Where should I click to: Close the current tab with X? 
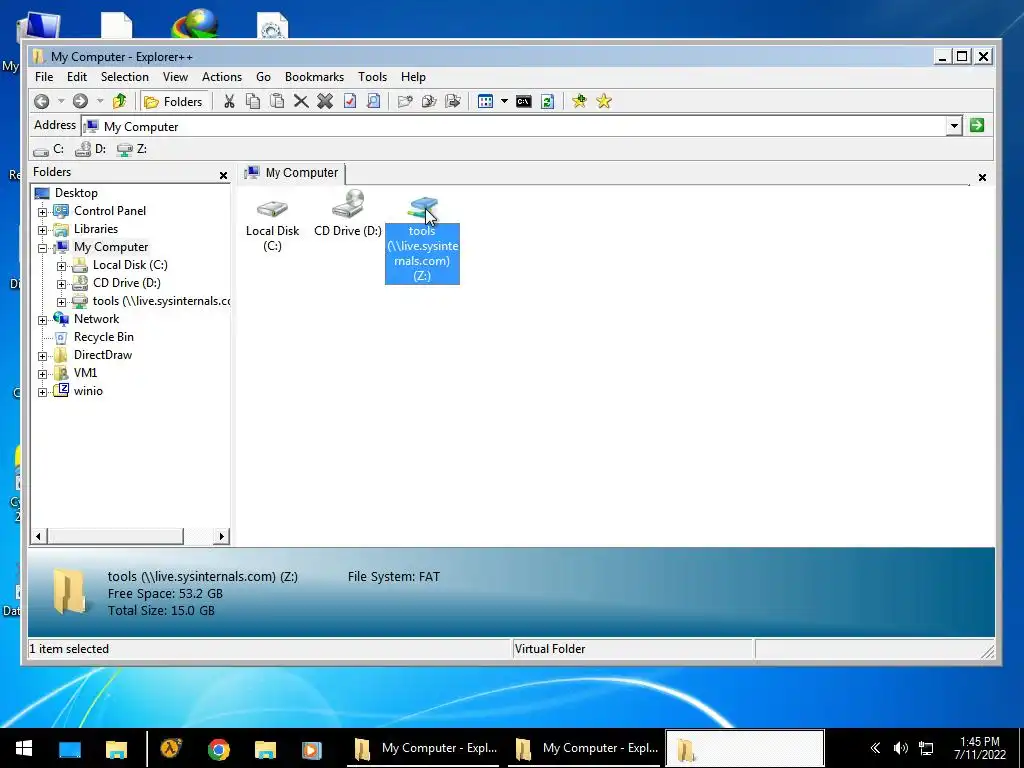coord(982,178)
